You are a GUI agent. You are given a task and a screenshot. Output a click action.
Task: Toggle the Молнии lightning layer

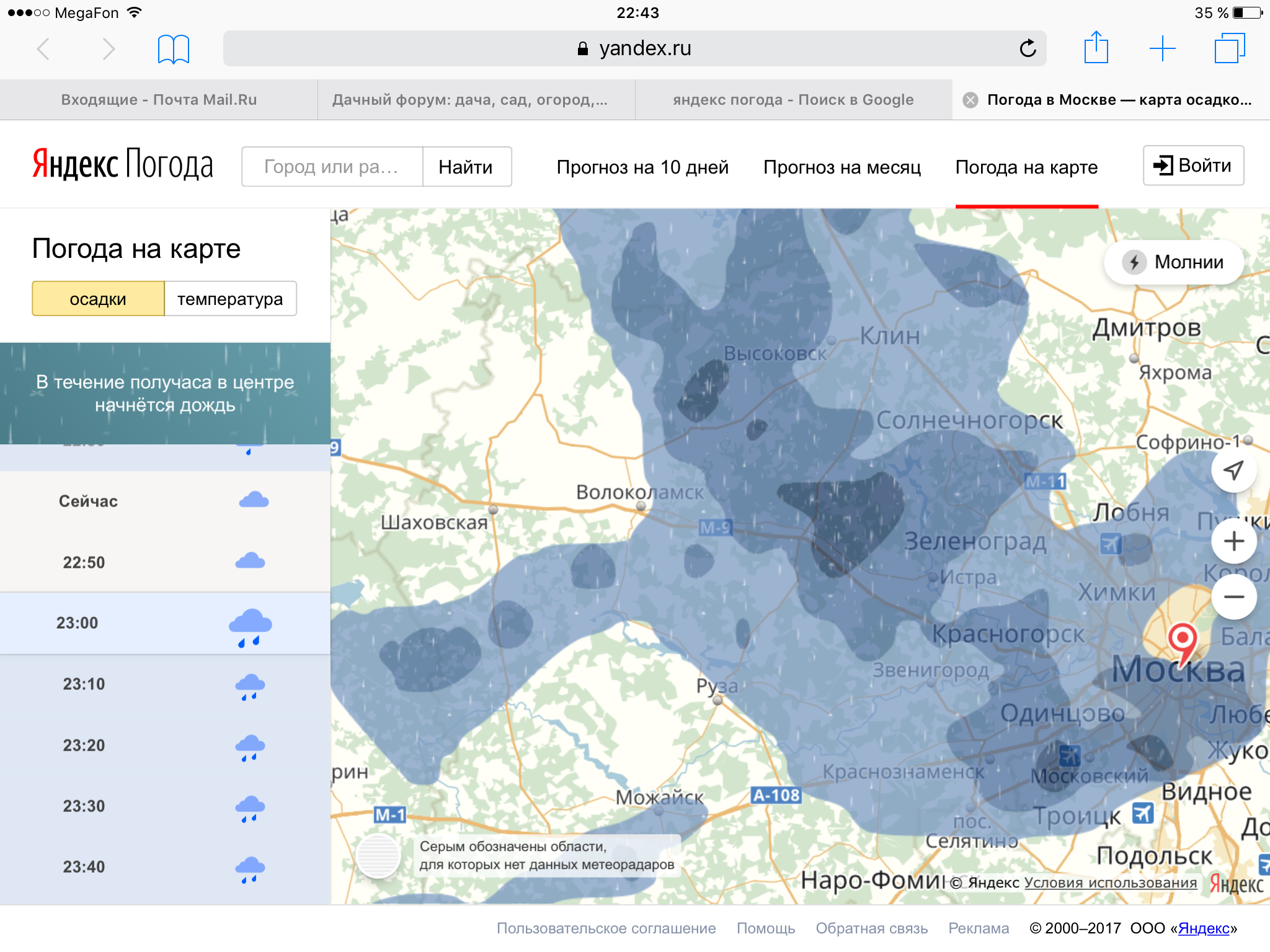(1173, 262)
